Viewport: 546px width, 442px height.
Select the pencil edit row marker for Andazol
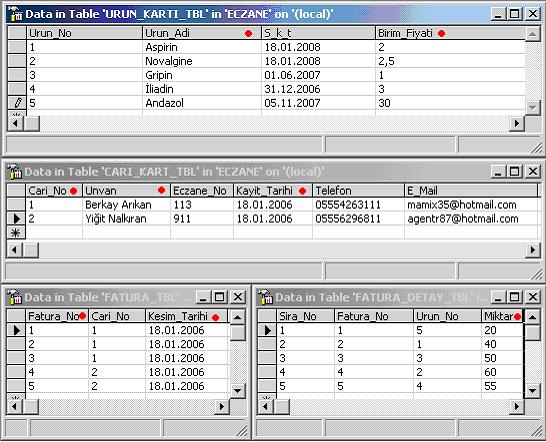17,103
